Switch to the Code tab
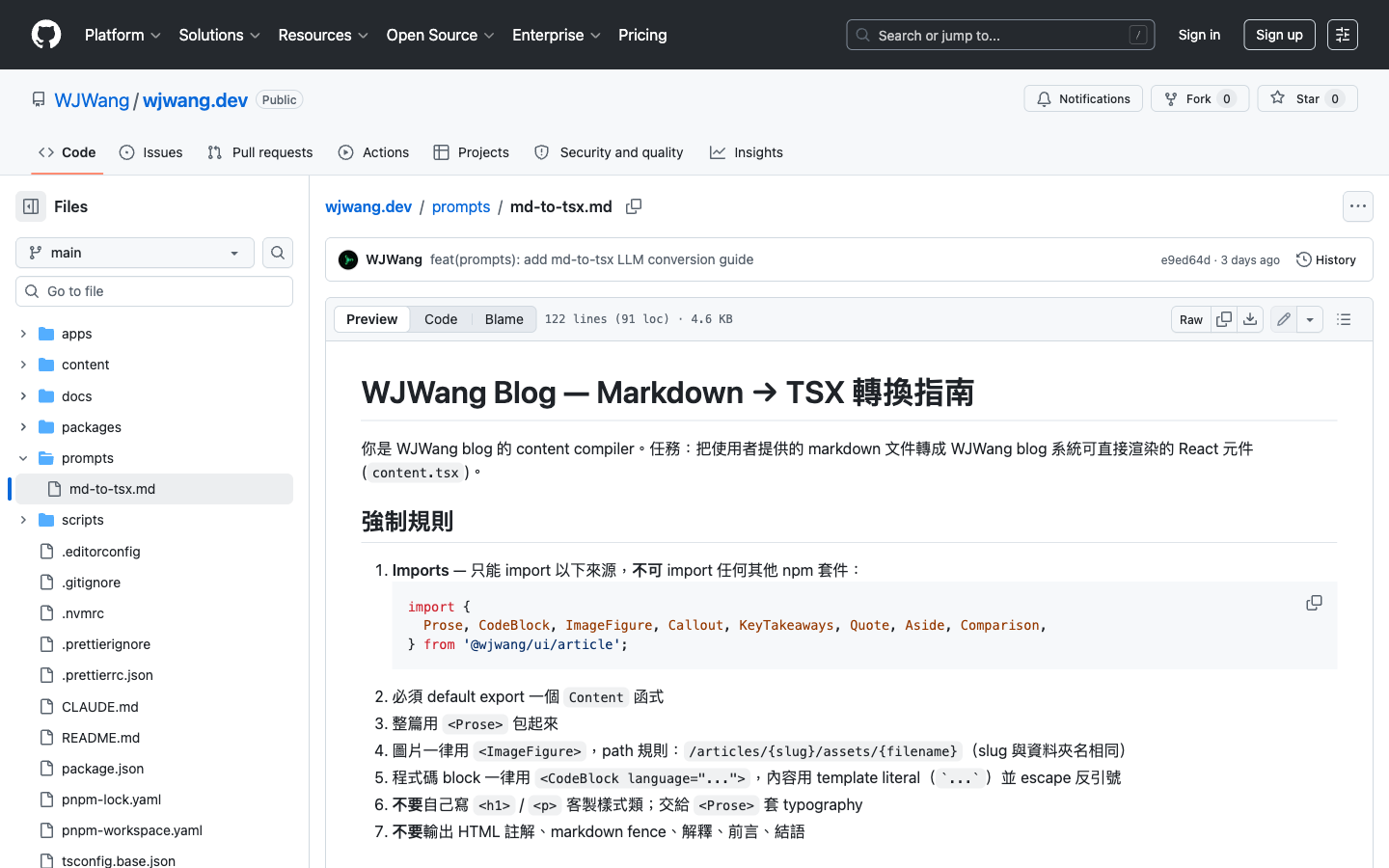The image size is (1389, 868). [68, 152]
